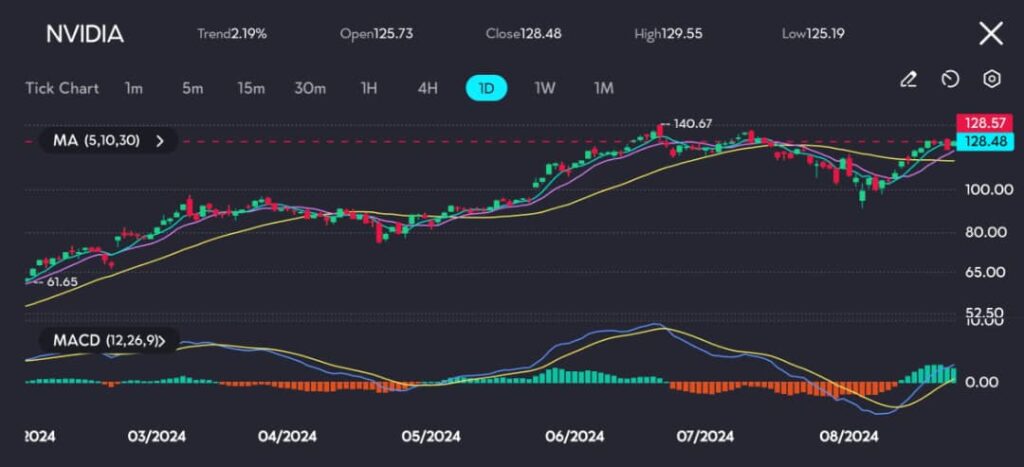Image resolution: width=1024 pixels, height=467 pixels.
Task: Click the 61.65 low price marker
Action: [x=56, y=283]
